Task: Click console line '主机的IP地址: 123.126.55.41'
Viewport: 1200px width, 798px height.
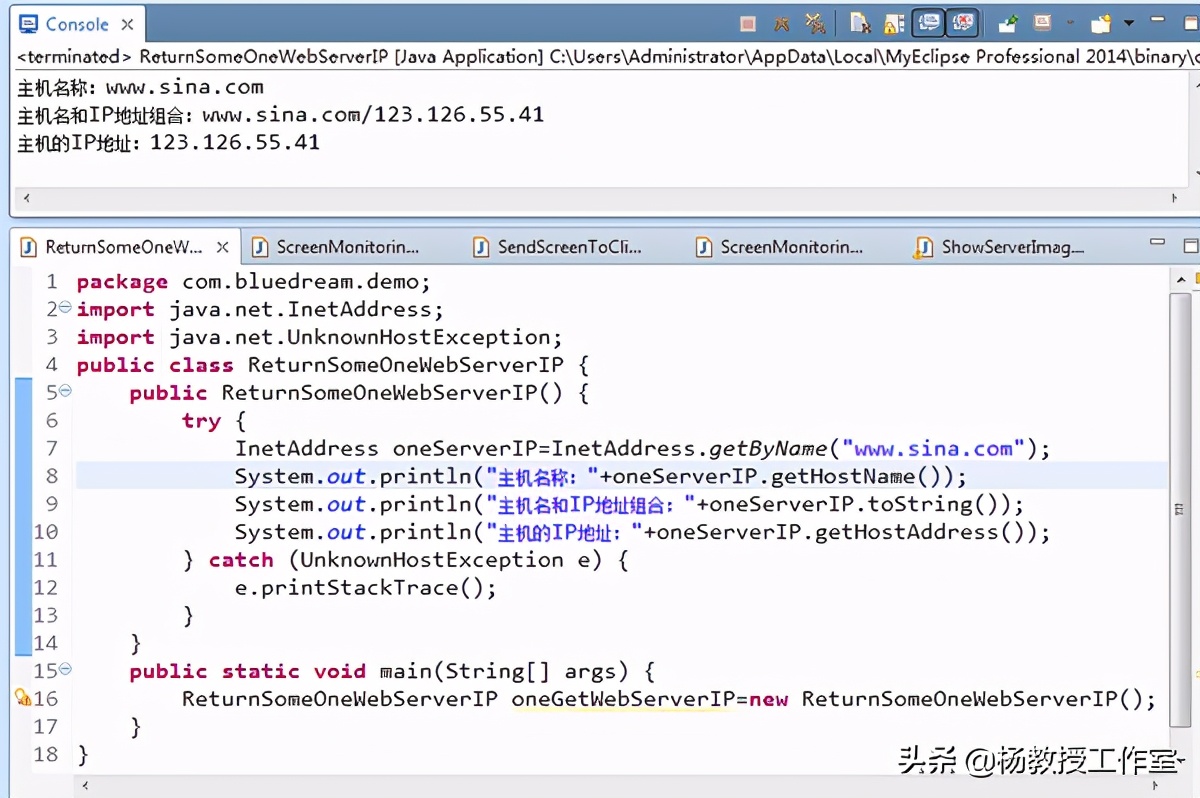Action: 168,143
